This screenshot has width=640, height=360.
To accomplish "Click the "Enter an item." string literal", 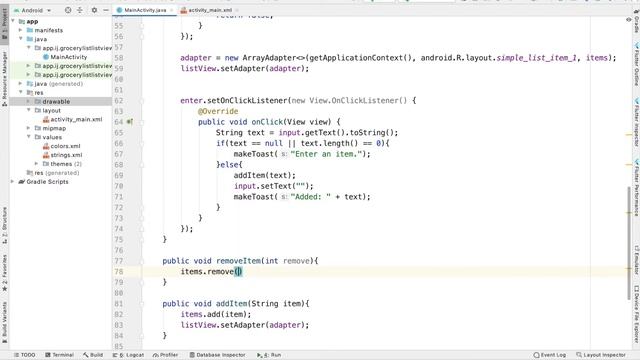I will [x=326, y=154].
